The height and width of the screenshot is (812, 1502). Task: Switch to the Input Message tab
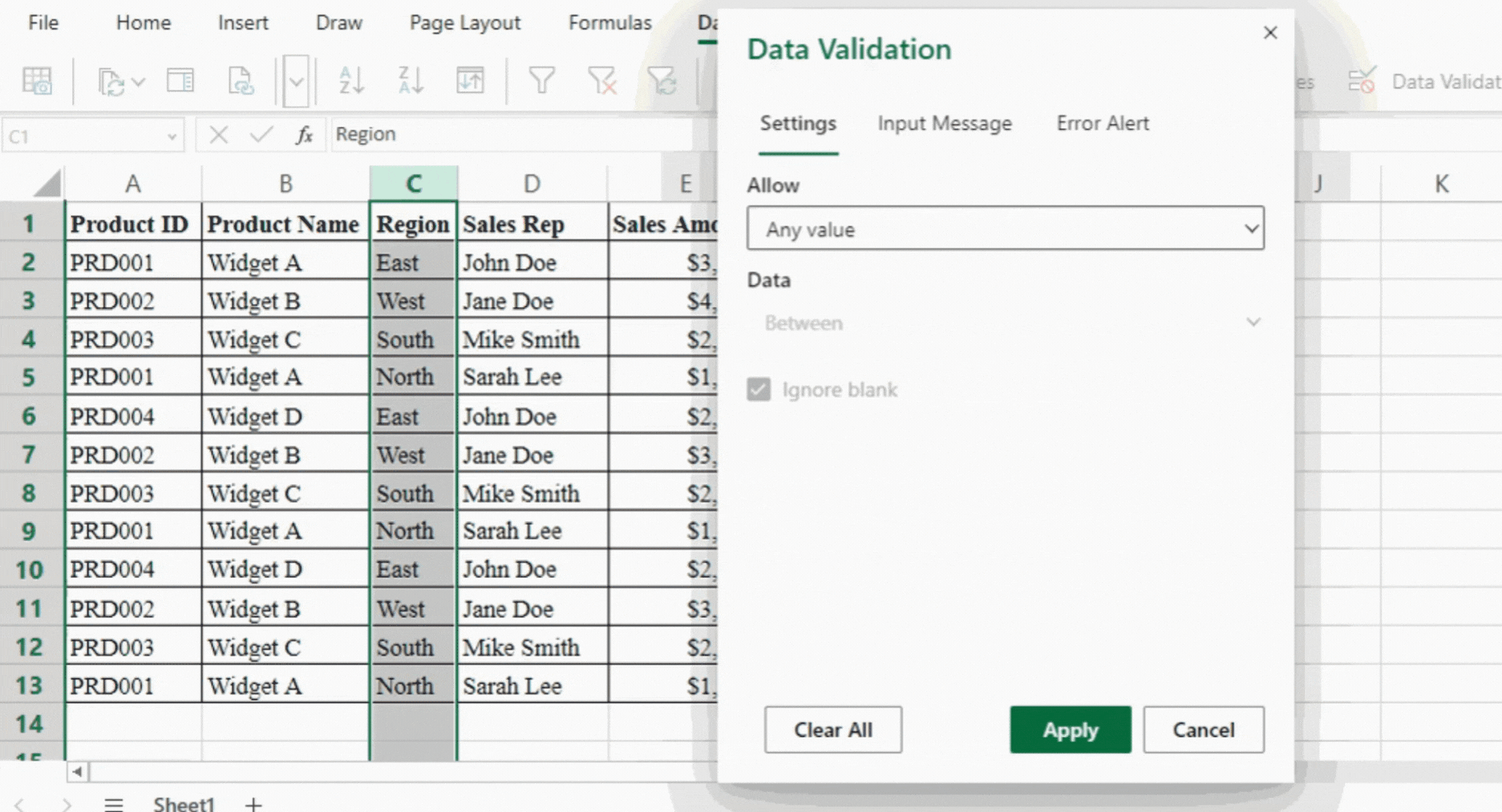pyautogui.click(x=944, y=123)
